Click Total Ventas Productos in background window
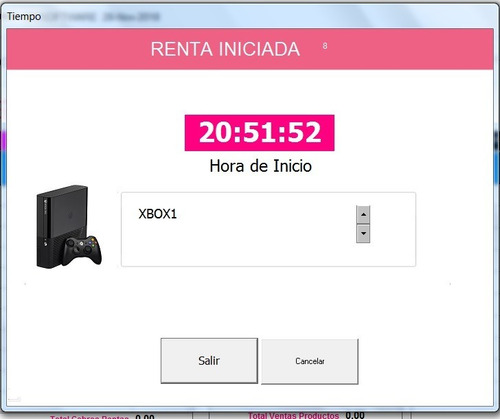The width and height of the screenshot is (500, 419). click(294, 415)
